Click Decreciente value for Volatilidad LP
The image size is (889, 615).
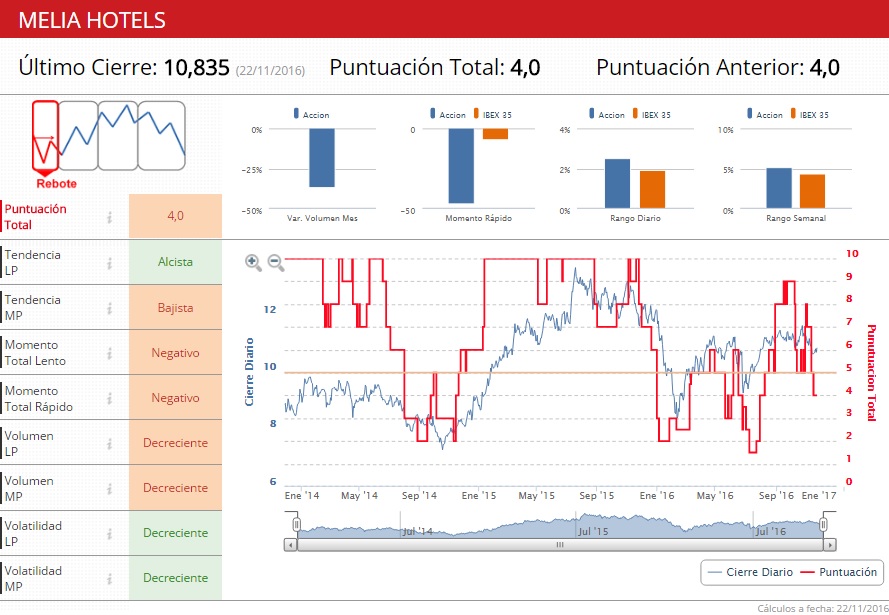click(x=175, y=533)
